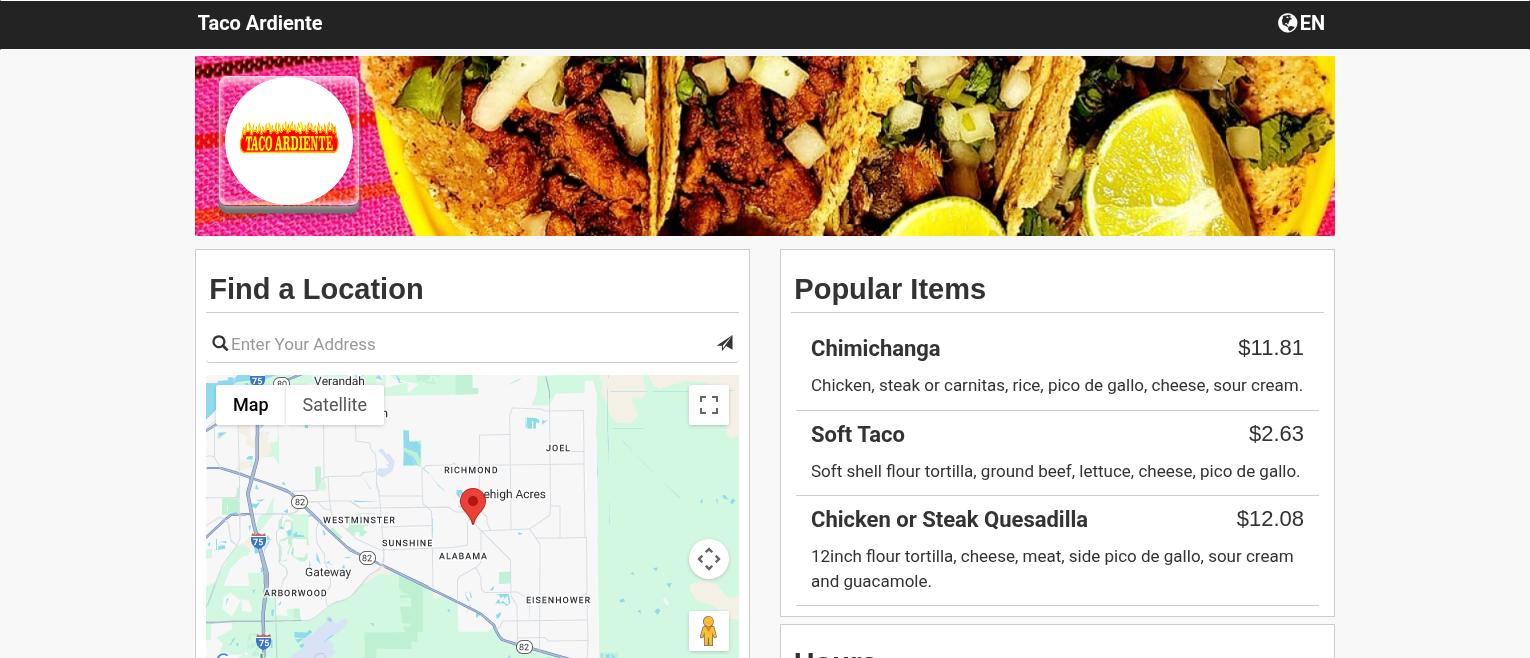Click the search magnifier icon
The width and height of the screenshot is (1530, 658).
pyautogui.click(x=220, y=344)
